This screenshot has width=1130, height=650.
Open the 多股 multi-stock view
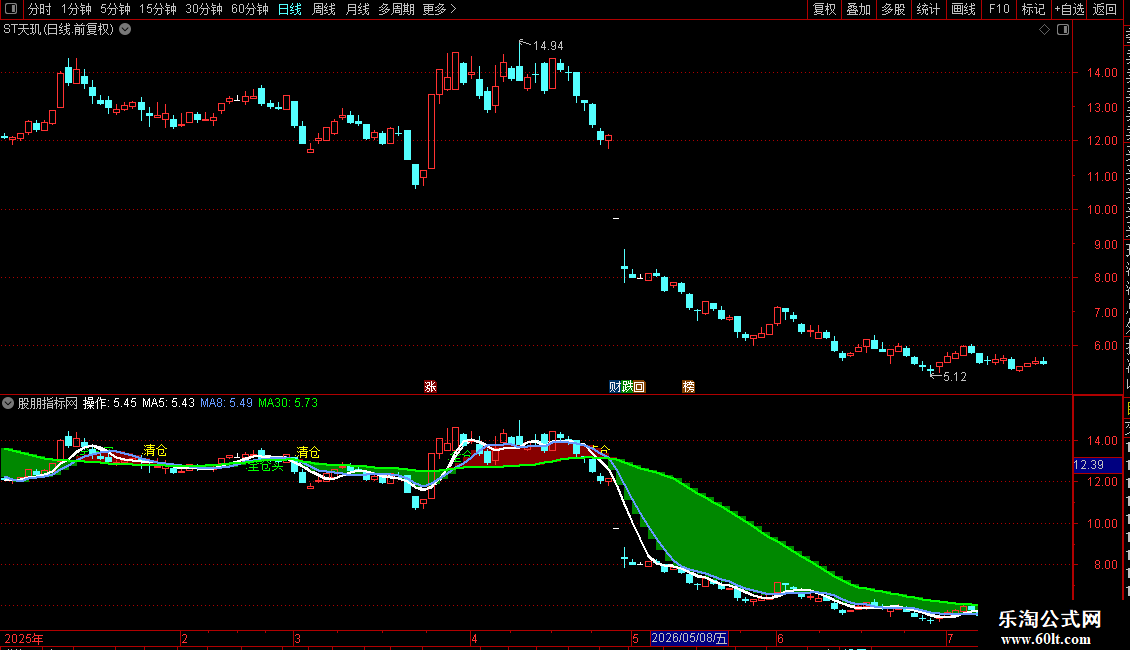coord(893,9)
